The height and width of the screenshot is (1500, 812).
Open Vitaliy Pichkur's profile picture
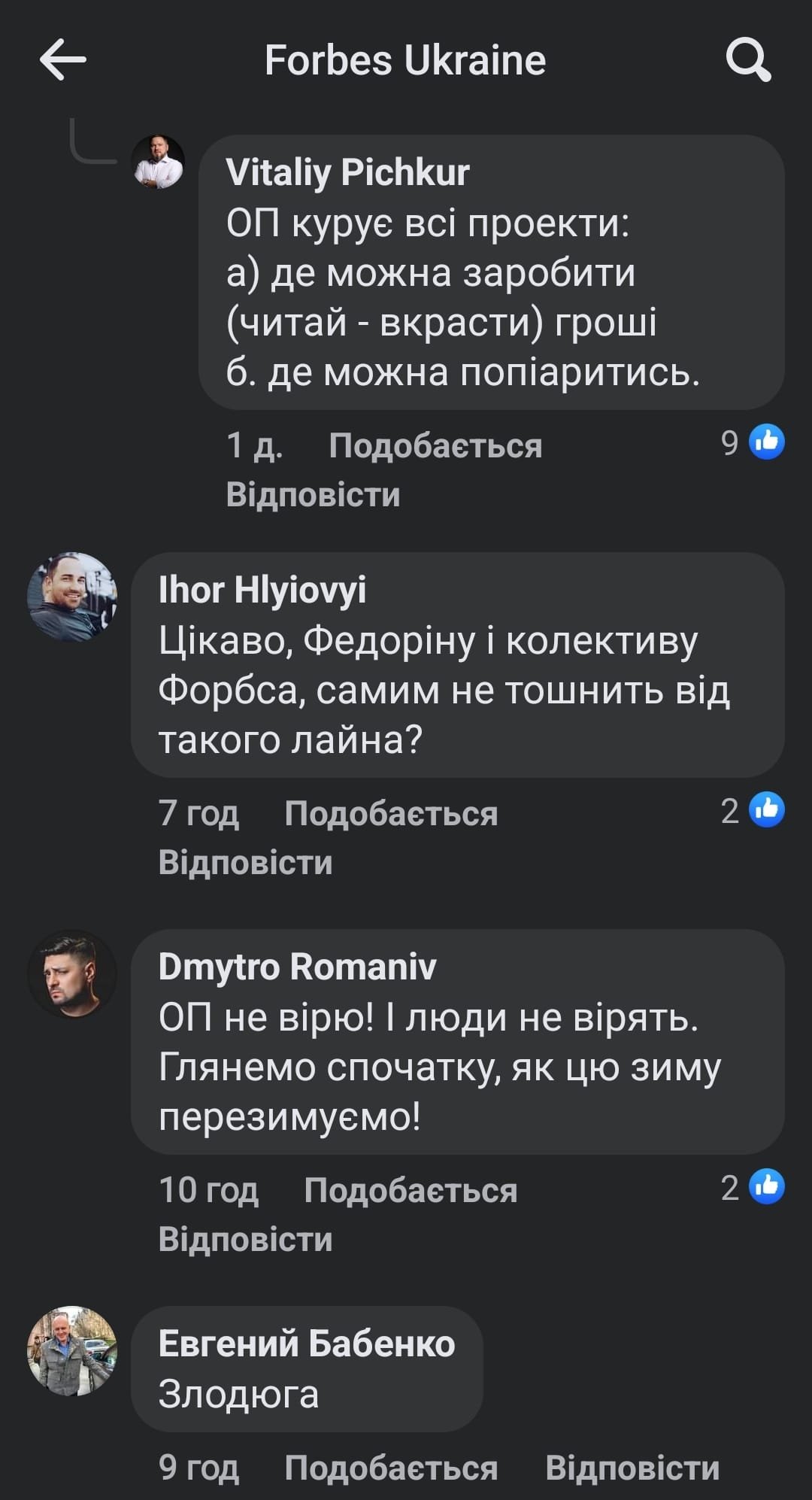click(x=158, y=162)
